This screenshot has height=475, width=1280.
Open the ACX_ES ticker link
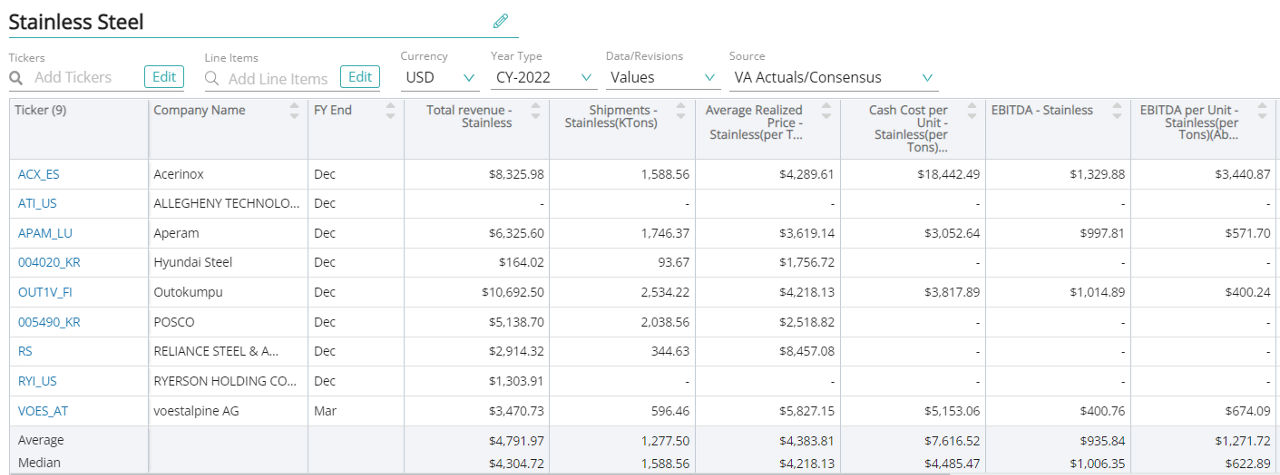tap(38, 174)
